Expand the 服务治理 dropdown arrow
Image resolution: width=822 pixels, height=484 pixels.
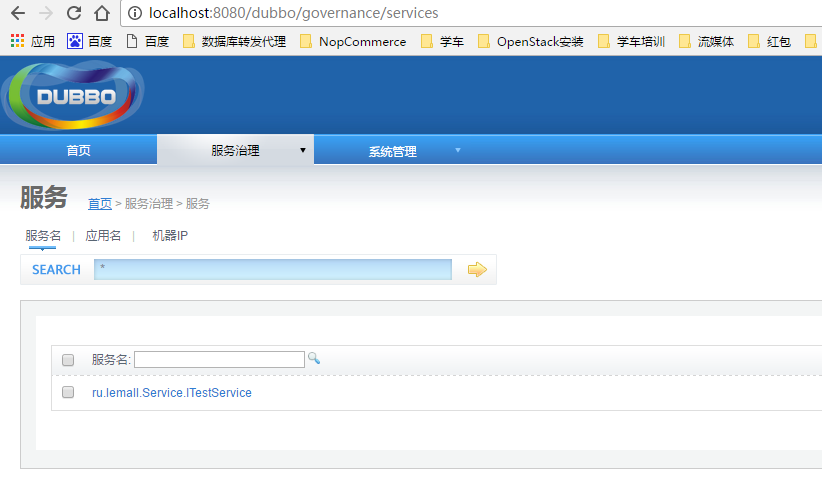coord(302,150)
